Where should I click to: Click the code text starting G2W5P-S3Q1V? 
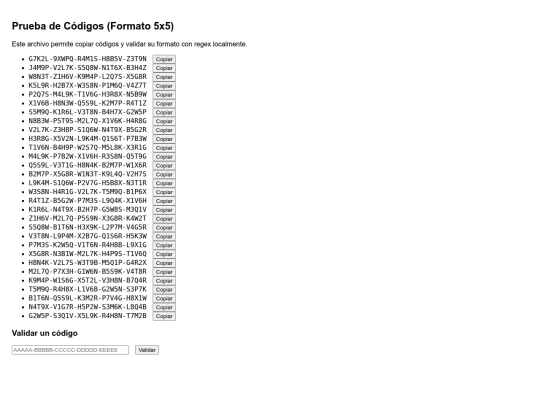click(87, 316)
